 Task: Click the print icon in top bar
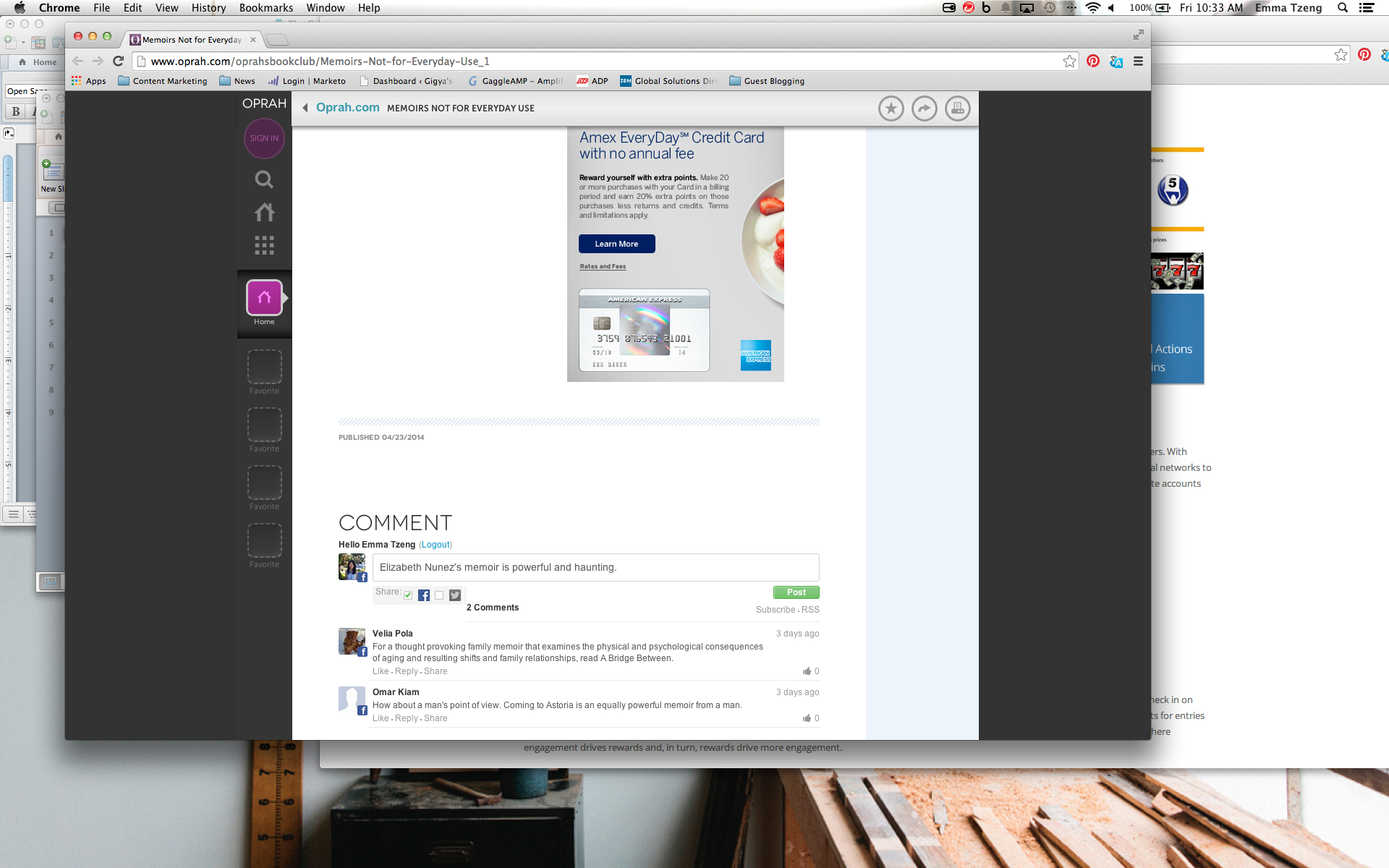(x=956, y=108)
